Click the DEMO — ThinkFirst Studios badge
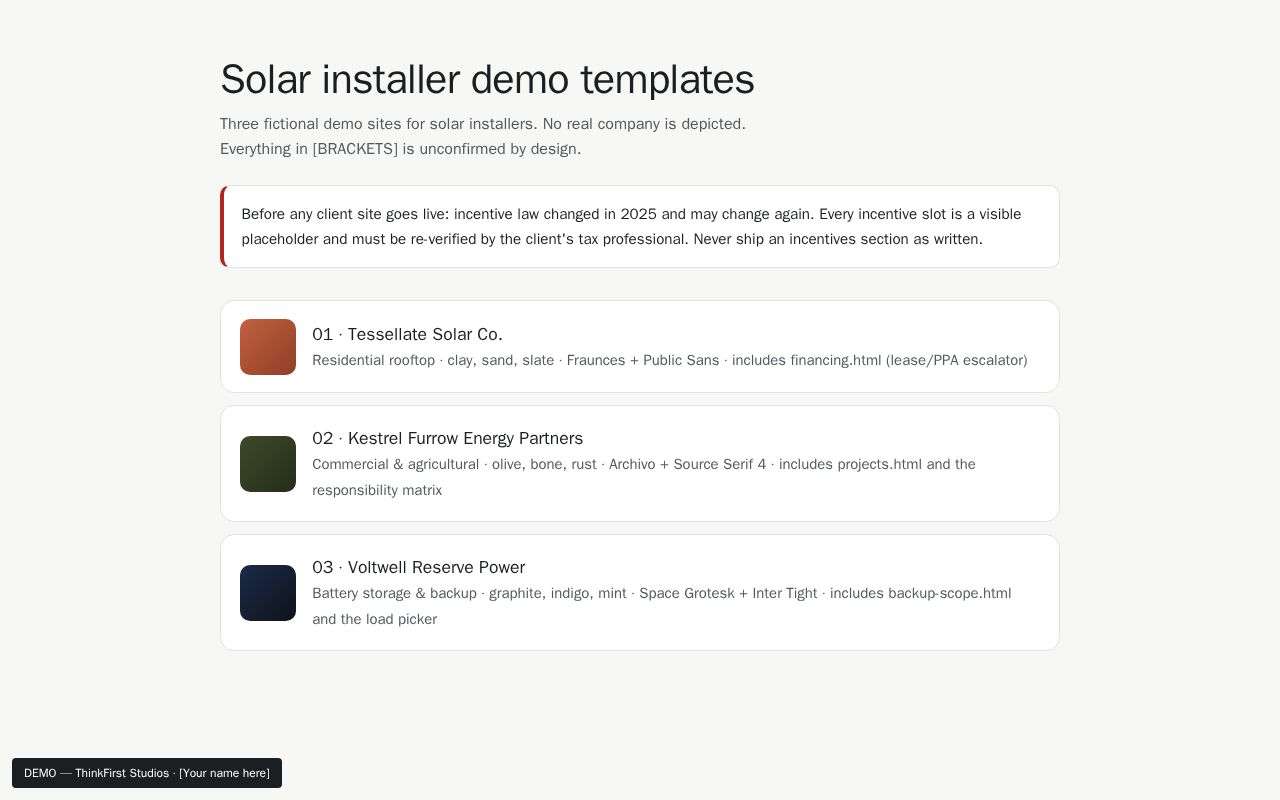Viewport: 1280px width, 800px height. 147,773
